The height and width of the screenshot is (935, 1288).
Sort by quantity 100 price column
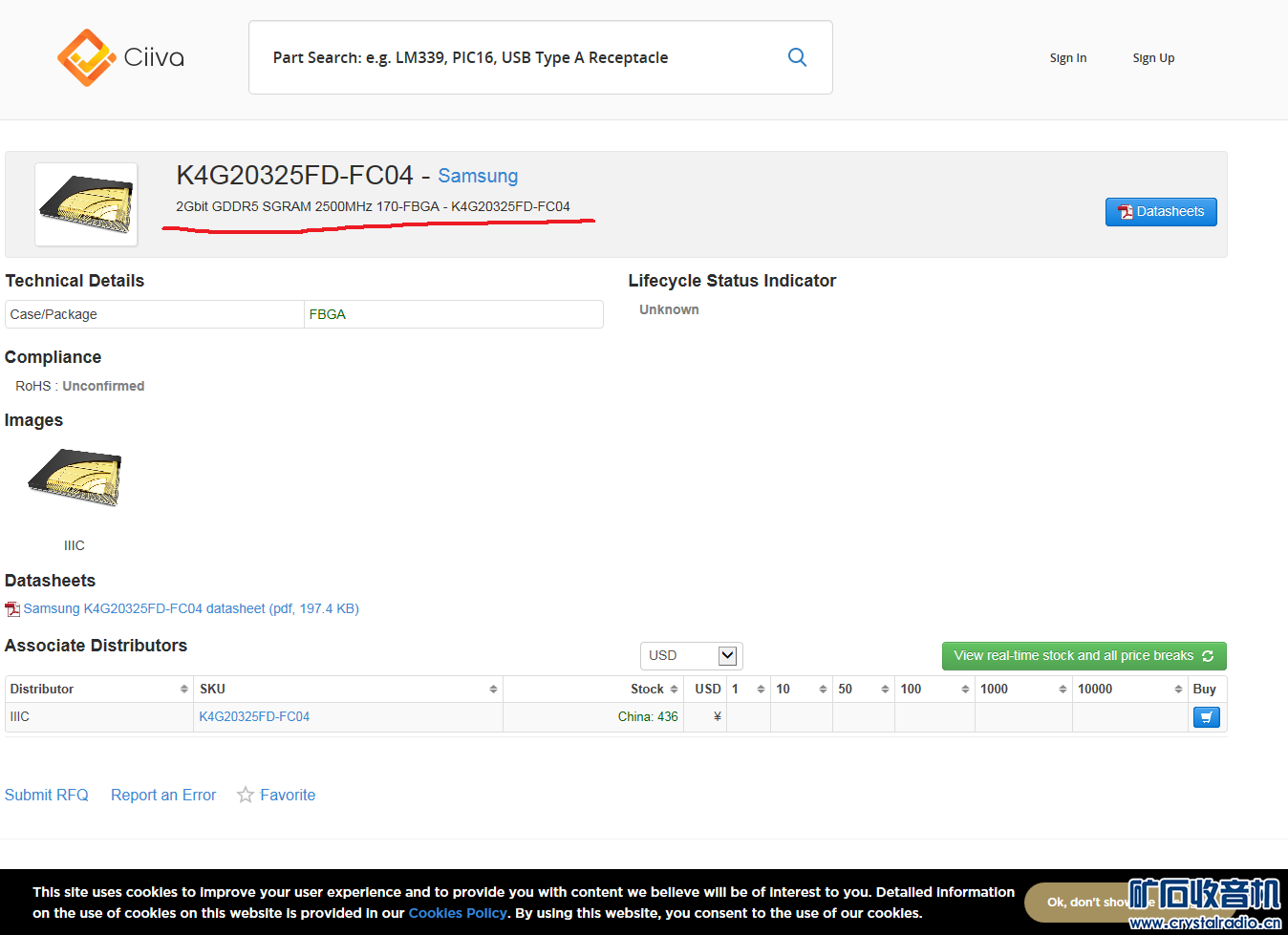[x=934, y=689]
